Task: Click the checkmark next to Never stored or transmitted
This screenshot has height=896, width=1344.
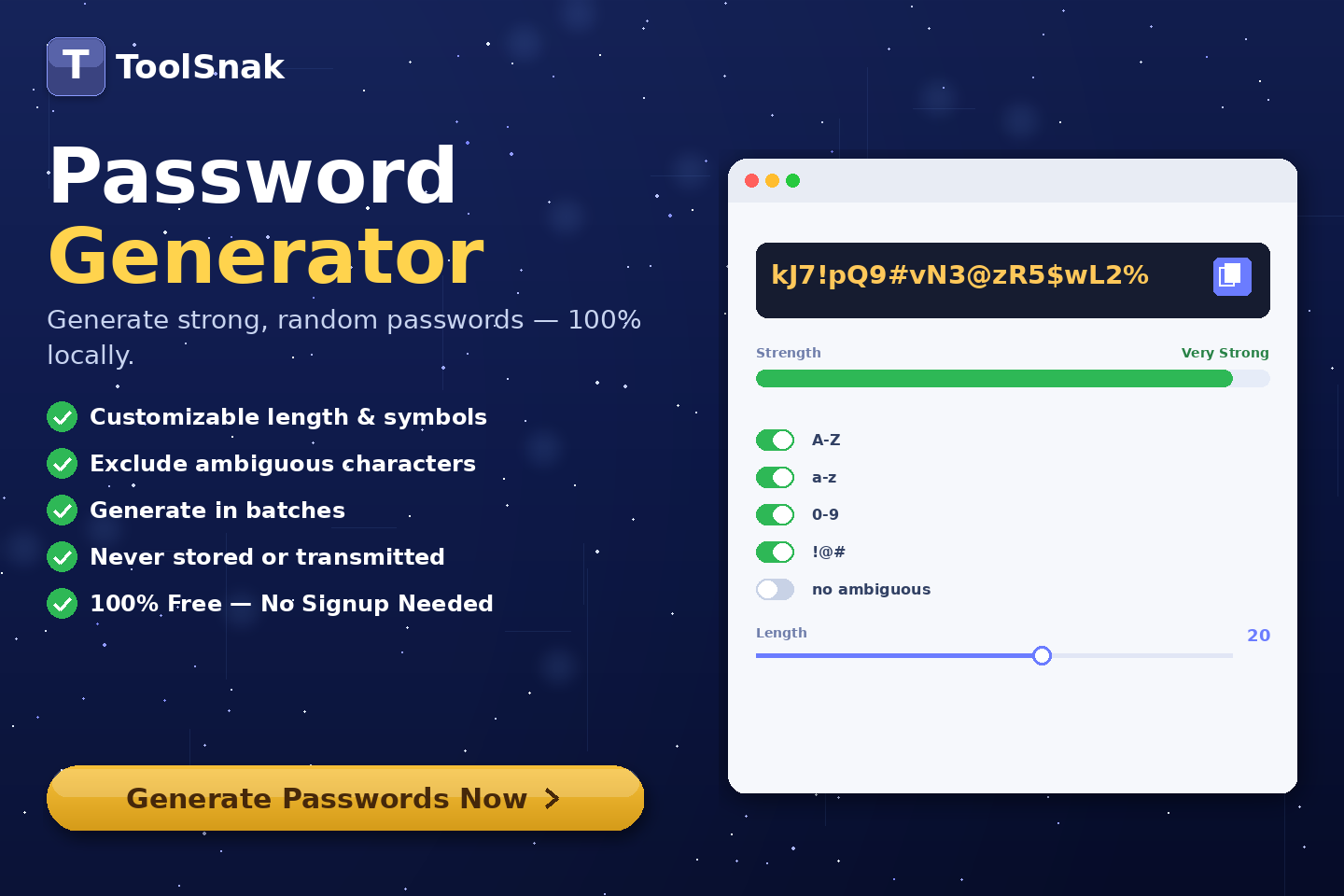Action: coord(62,556)
